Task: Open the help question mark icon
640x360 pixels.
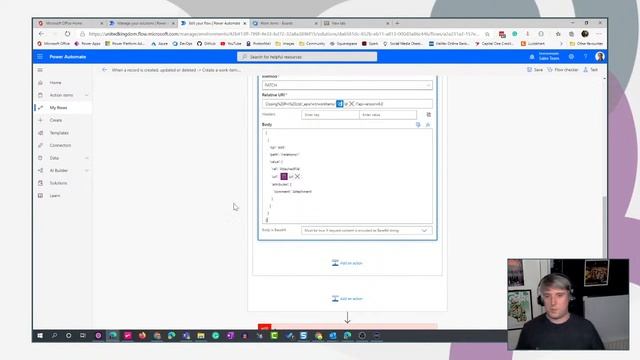Action: coord(585,57)
